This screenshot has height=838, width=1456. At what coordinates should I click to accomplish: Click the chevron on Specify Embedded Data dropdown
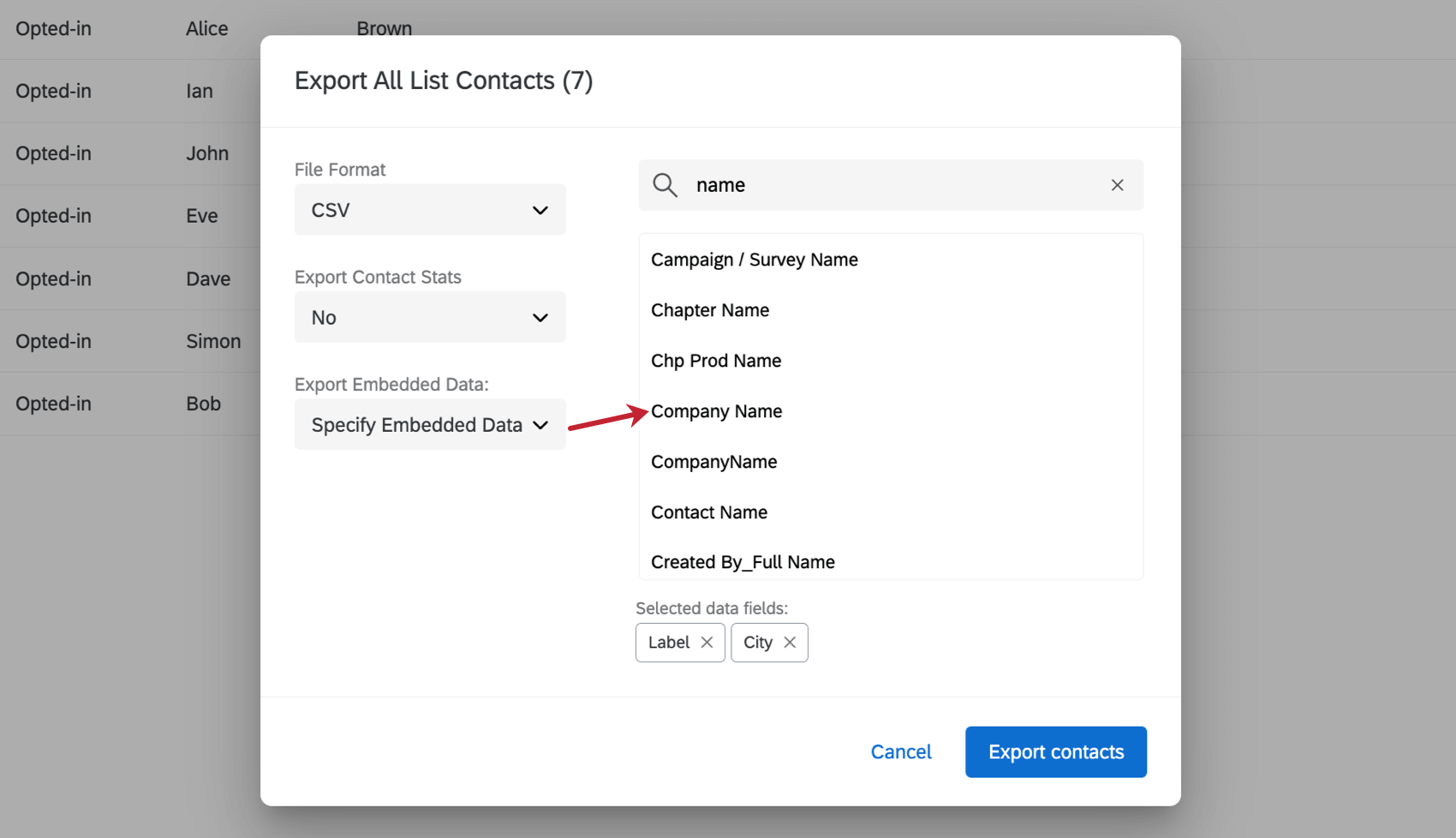pyautogui.click(x=540, y=424)
